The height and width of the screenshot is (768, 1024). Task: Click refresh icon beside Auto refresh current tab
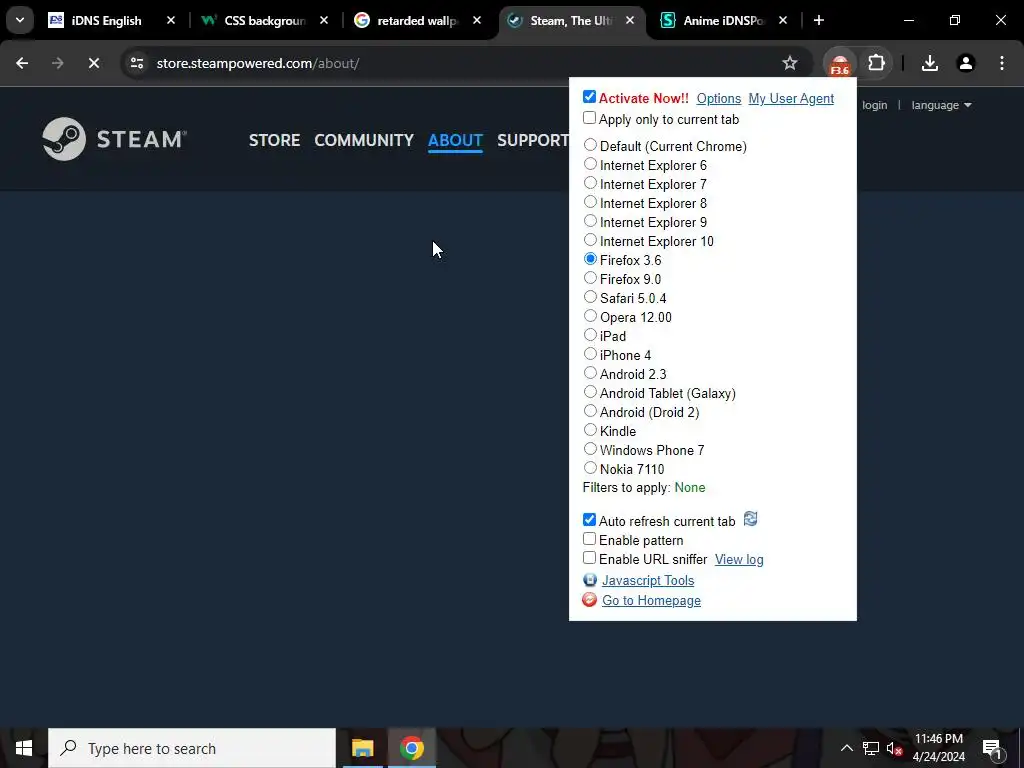(750, 519)
